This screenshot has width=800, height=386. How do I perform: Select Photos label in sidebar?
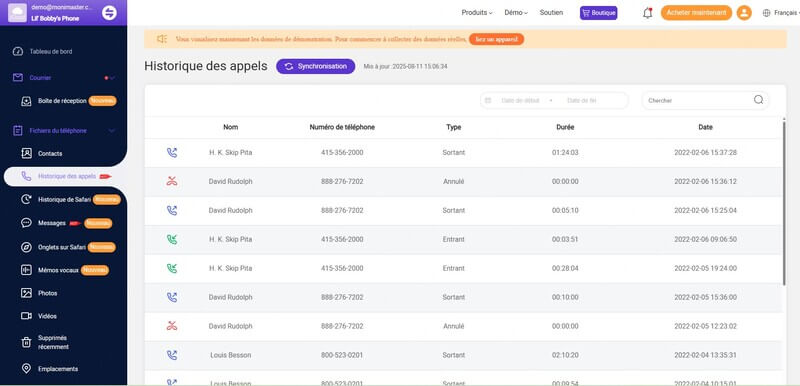tap(47, 294)
